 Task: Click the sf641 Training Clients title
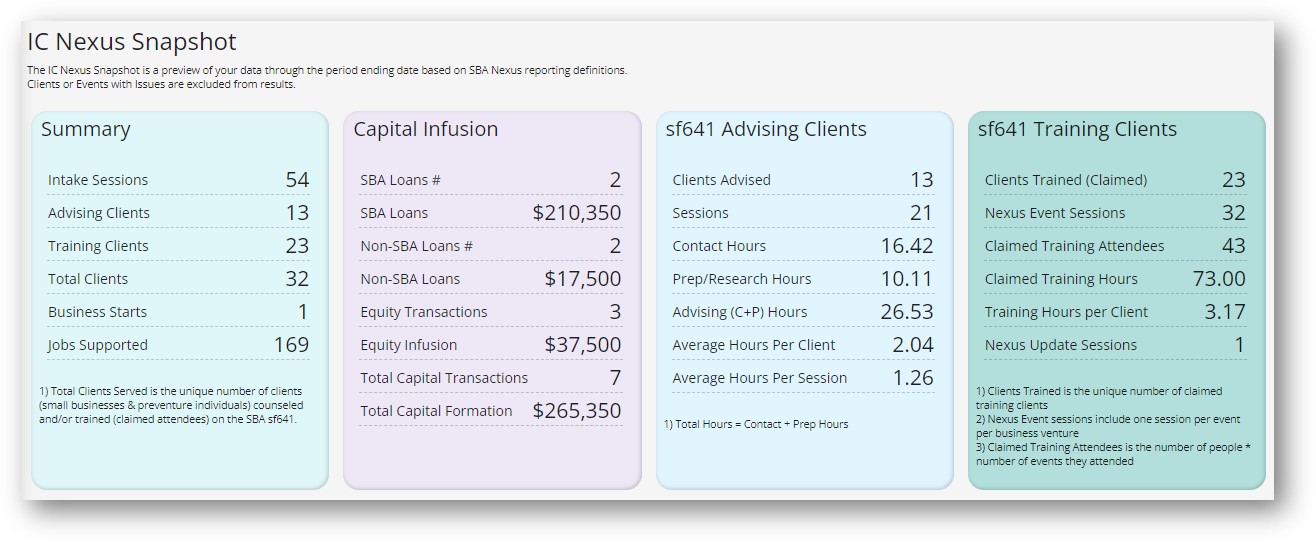point(1077,129)
